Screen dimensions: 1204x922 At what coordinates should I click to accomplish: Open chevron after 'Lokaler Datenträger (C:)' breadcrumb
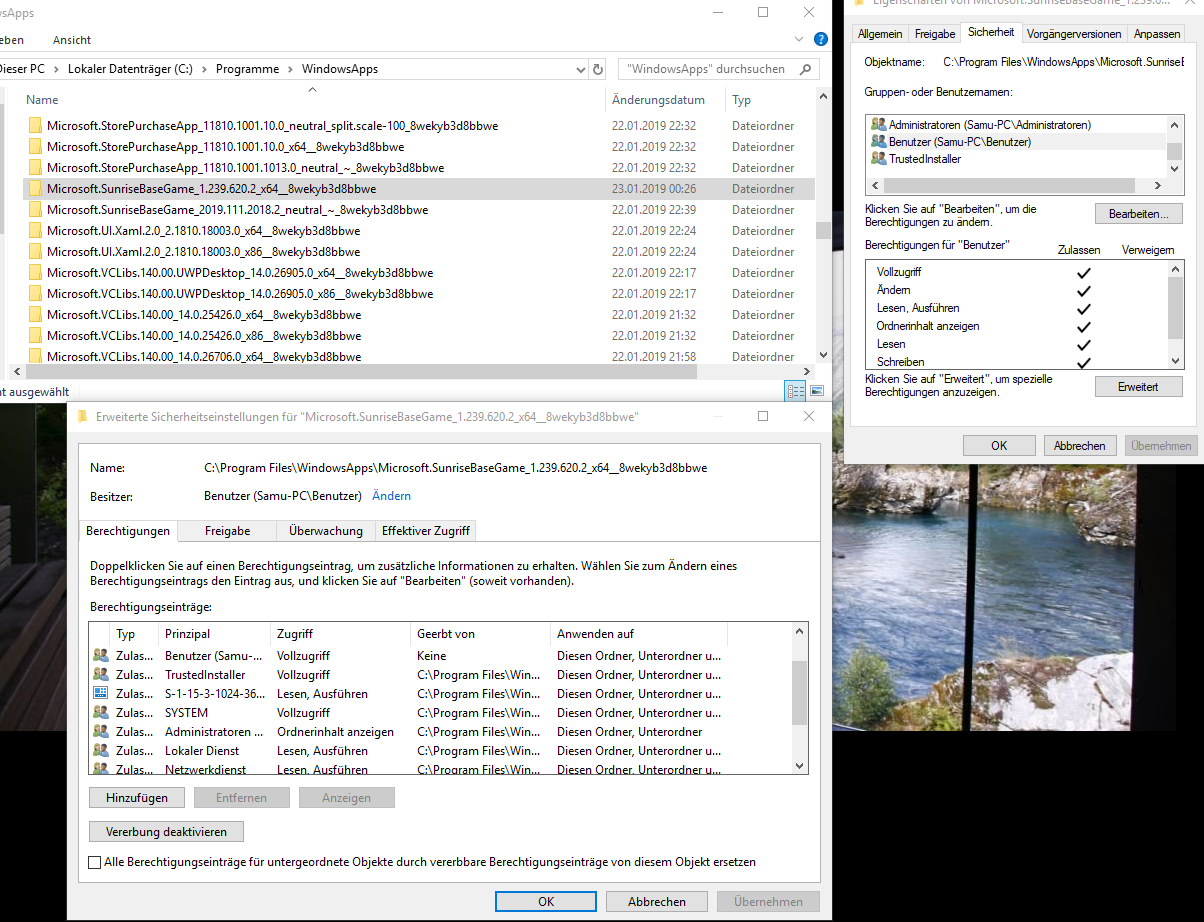203,69
